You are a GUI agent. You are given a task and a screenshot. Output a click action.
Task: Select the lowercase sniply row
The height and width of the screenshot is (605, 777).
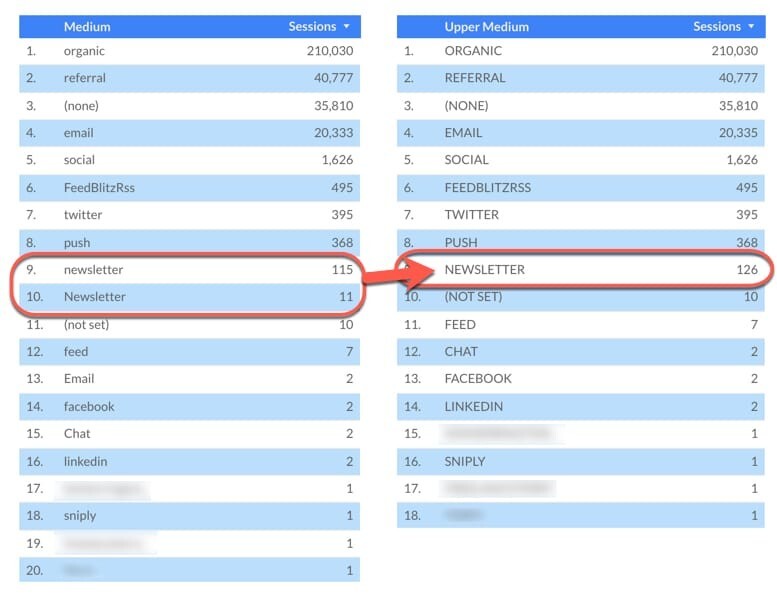pos(80,516)
